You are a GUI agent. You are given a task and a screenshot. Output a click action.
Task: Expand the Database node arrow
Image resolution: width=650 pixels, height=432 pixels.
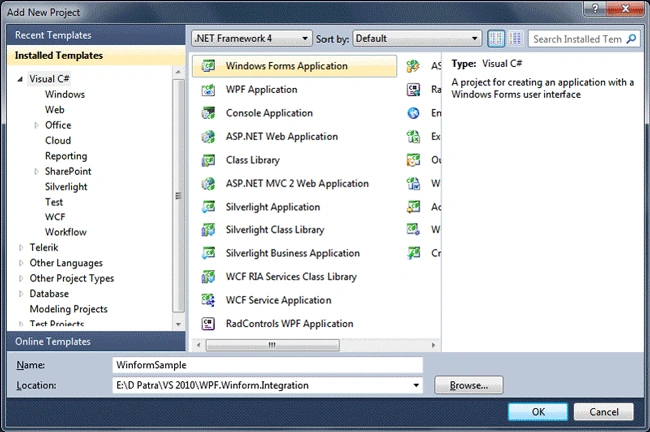[21, 294]
